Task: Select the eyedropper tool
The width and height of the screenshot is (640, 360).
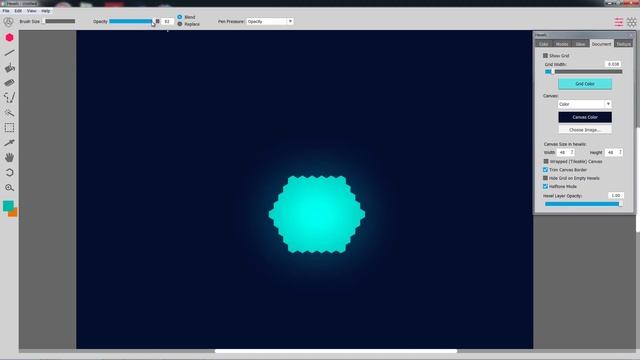Action: click(x=9, y=142)
